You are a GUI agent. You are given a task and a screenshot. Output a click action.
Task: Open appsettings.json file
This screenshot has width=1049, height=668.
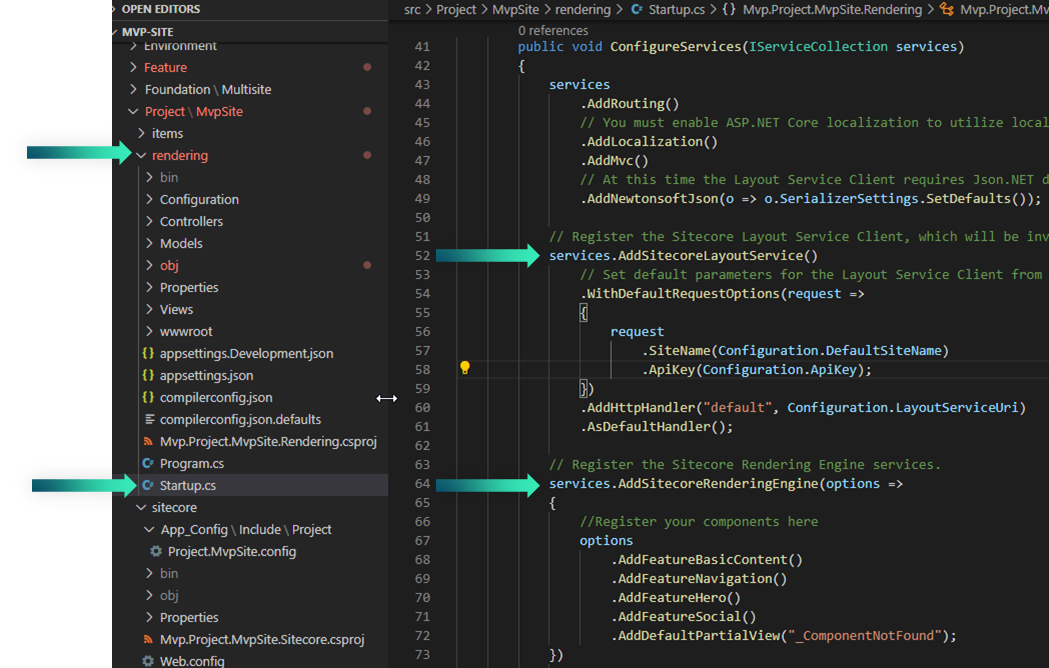(206, 376)
